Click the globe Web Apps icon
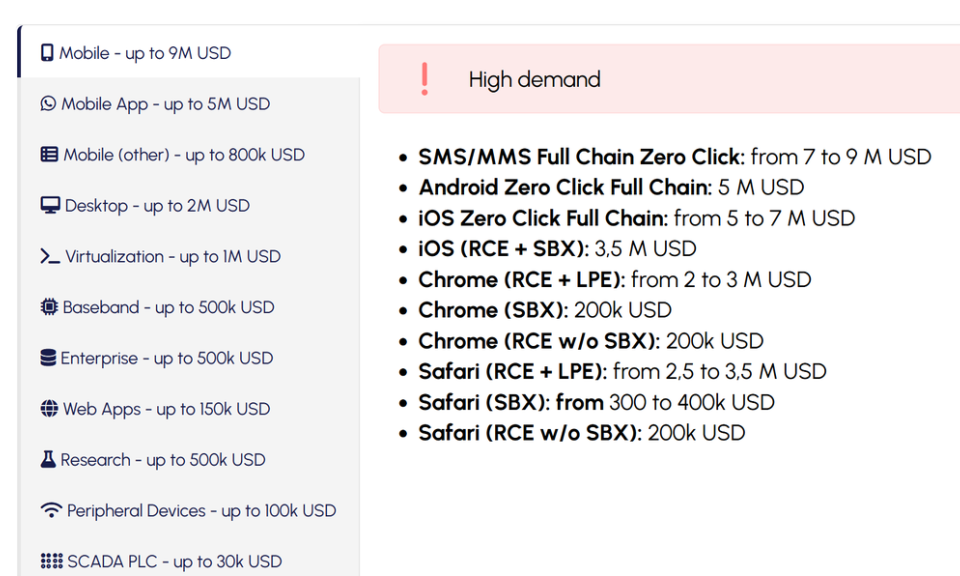 49,409
